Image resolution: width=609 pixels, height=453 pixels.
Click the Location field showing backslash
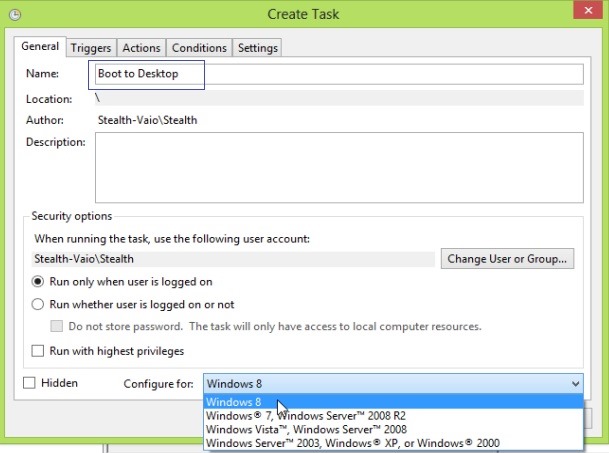[339, 98]
